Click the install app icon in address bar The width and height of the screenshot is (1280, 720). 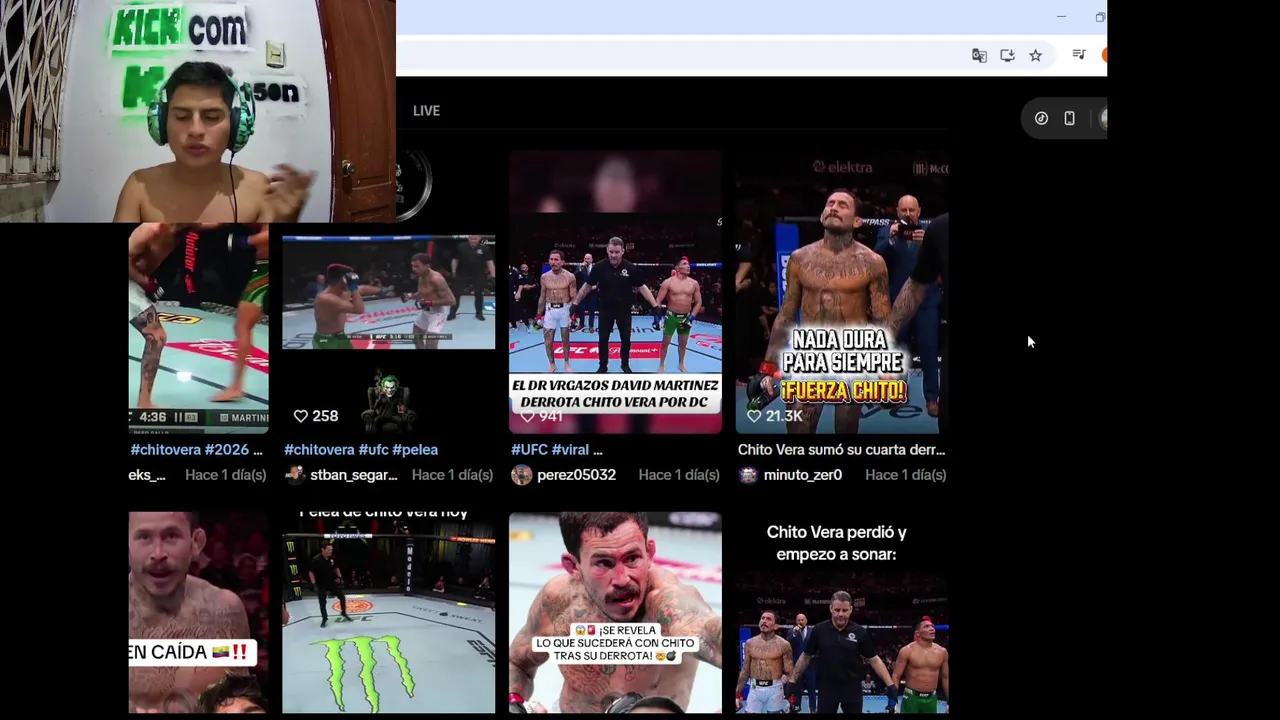(x=1007, y=56)
